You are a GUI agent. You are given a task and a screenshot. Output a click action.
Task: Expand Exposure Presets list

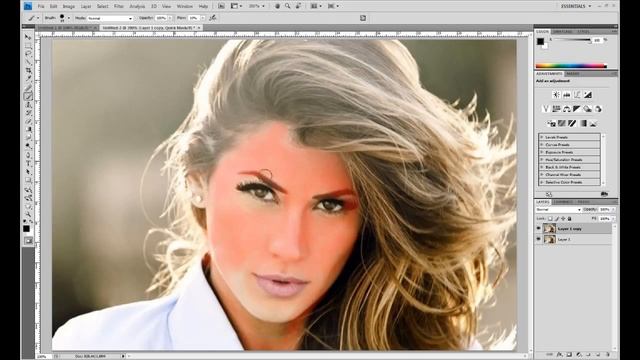[542, 152]
